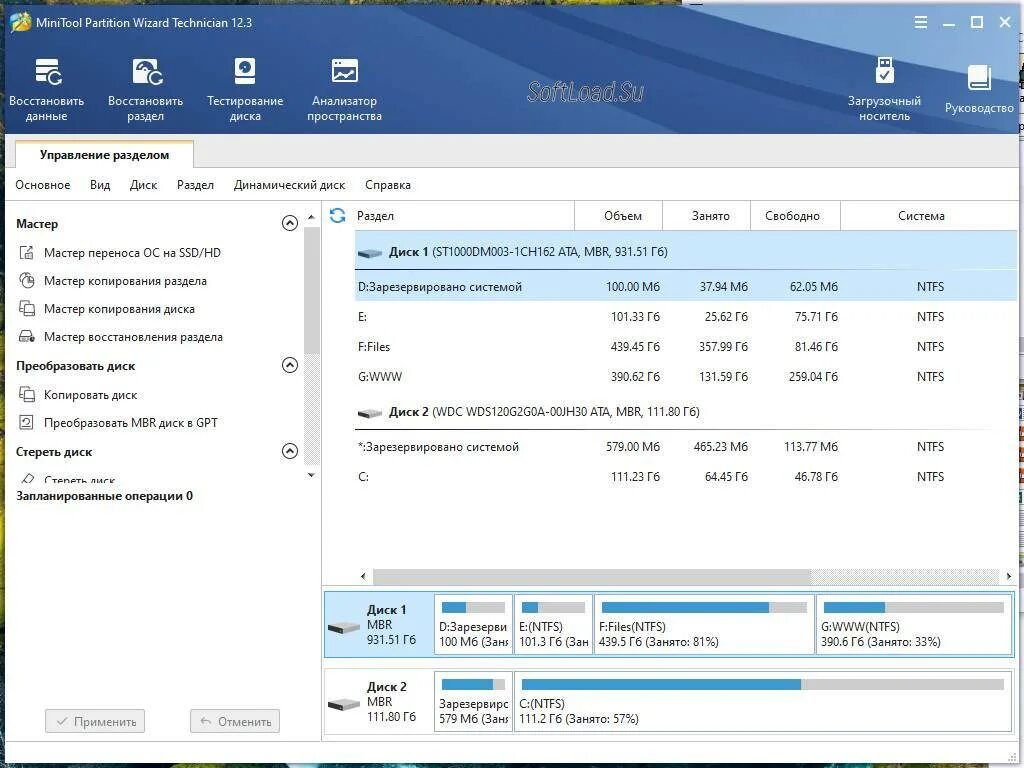
Task: Select D:Зарезерви 100 Мб block in disk map
Action: click(473, 624)
